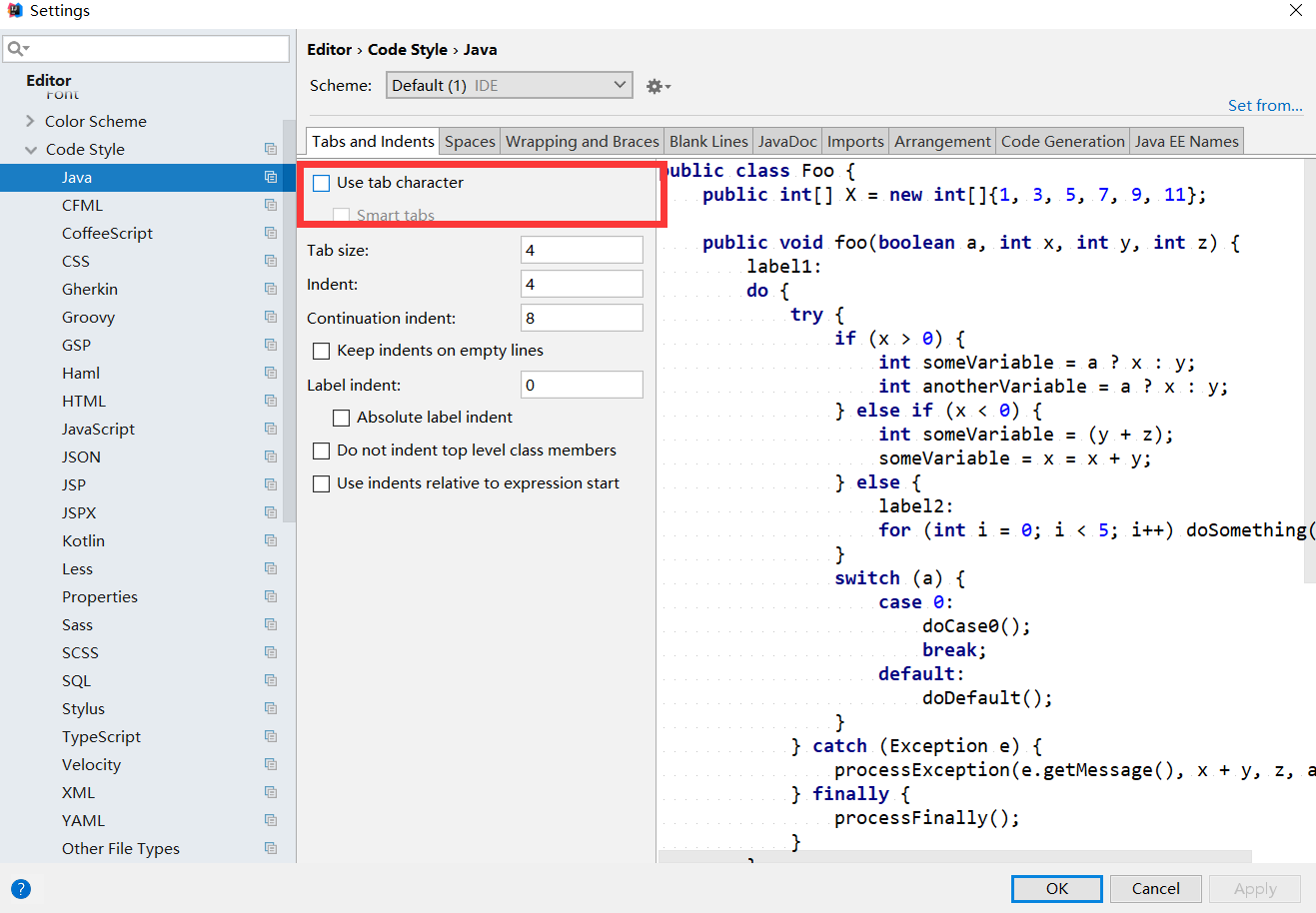1316x913 pixels.
Task: Toggle Use indents relative to expression start
Action: coord(321,483)
